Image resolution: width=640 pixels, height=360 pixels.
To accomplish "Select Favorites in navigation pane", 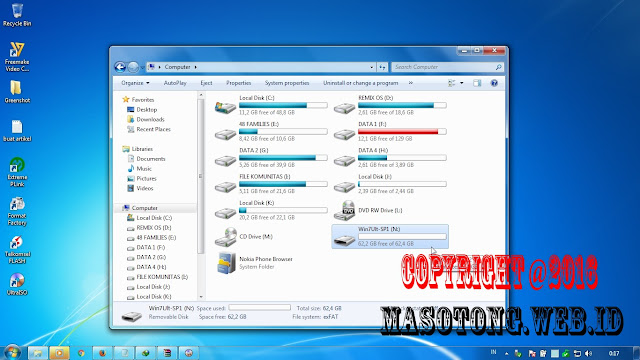I will pos(142,100).
